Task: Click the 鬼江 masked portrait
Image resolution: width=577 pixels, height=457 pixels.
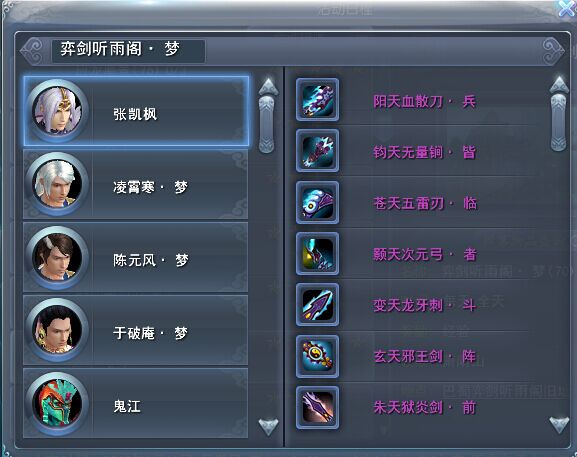Action: click(57, 403)
